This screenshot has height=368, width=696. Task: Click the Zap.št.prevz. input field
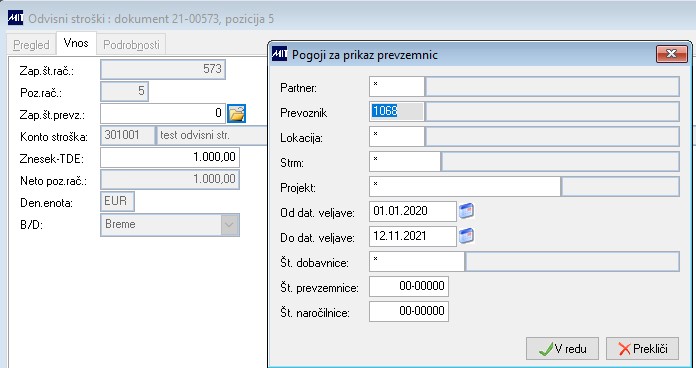pos(163,114)
